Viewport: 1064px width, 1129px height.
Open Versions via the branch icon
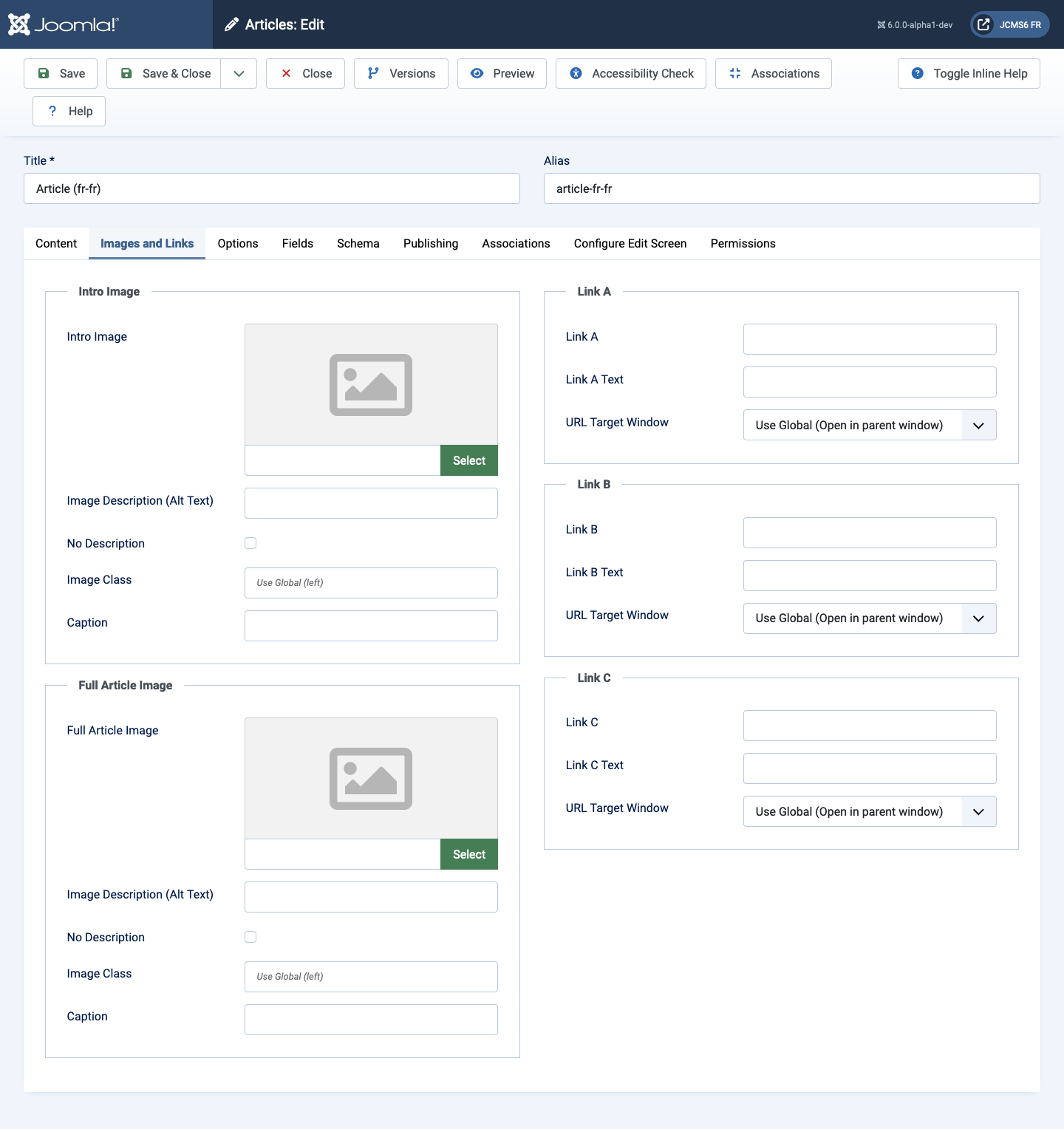pos(400,73)
